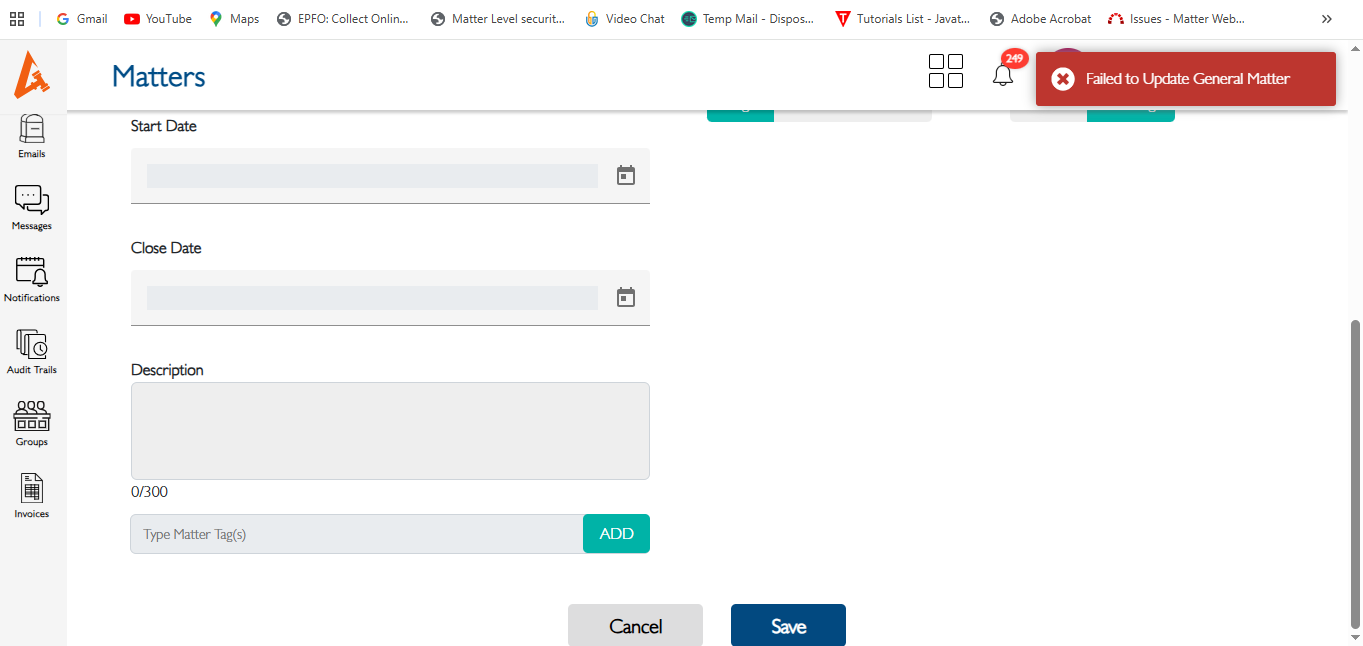1363x646 pixels.
Task: Click the Cancel button
Action: point(635,626)
